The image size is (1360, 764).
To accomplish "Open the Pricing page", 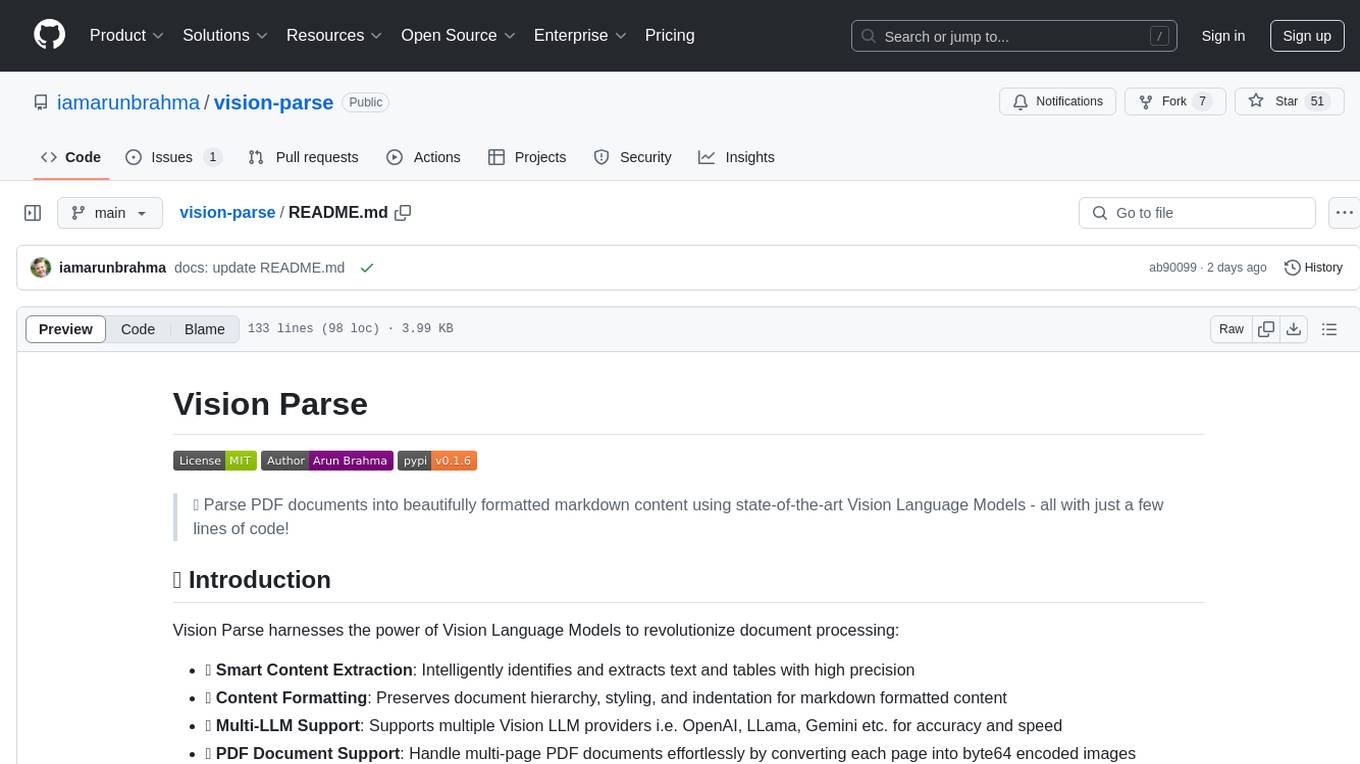I will pyautogui.click(x=670, y=35).
